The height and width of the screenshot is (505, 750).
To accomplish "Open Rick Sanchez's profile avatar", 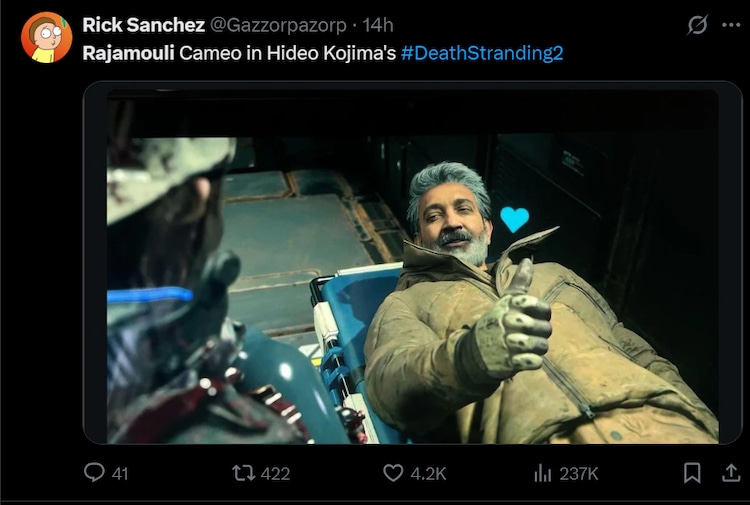I will point(46,37).
